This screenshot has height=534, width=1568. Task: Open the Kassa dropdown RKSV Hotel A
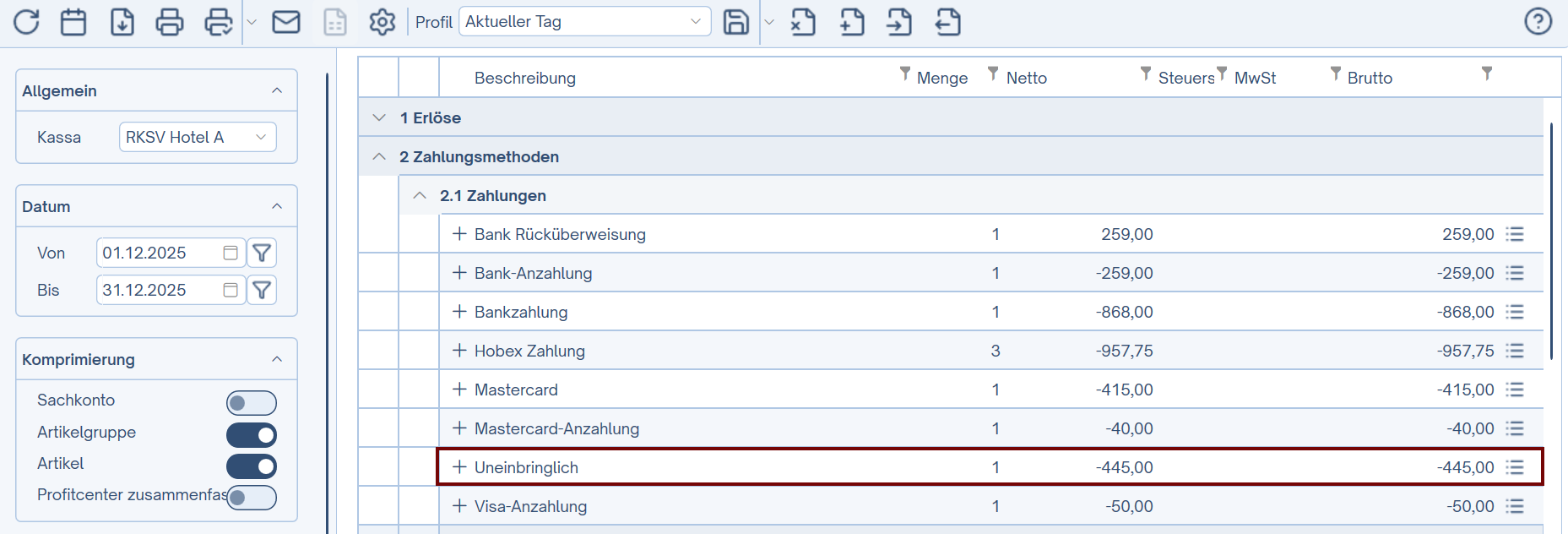[197, 137]
